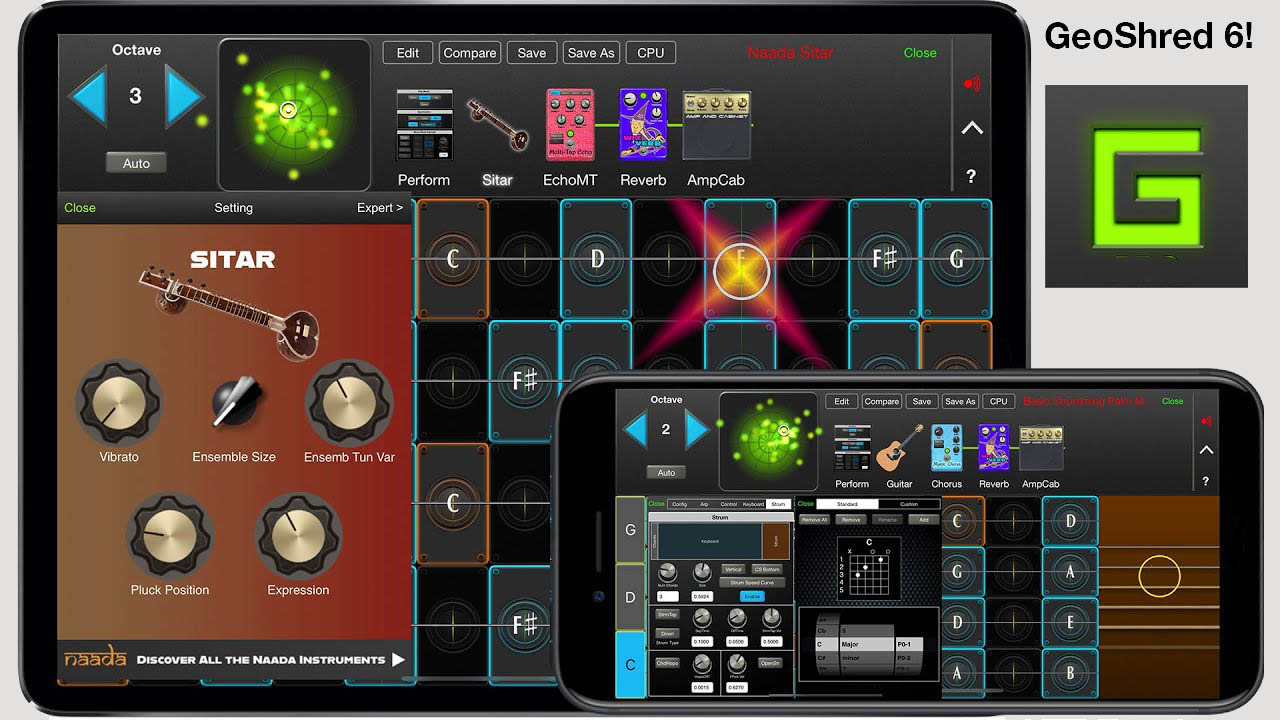1280x720 pixels.
Task: Tap the B key on iPhone keyboard
Action: click(1070, 673)
